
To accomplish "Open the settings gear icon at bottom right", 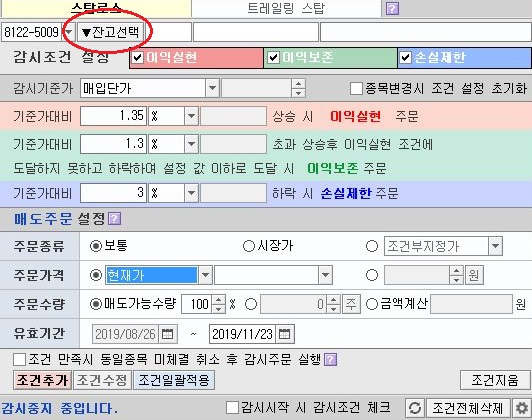I will pos(522,408).
